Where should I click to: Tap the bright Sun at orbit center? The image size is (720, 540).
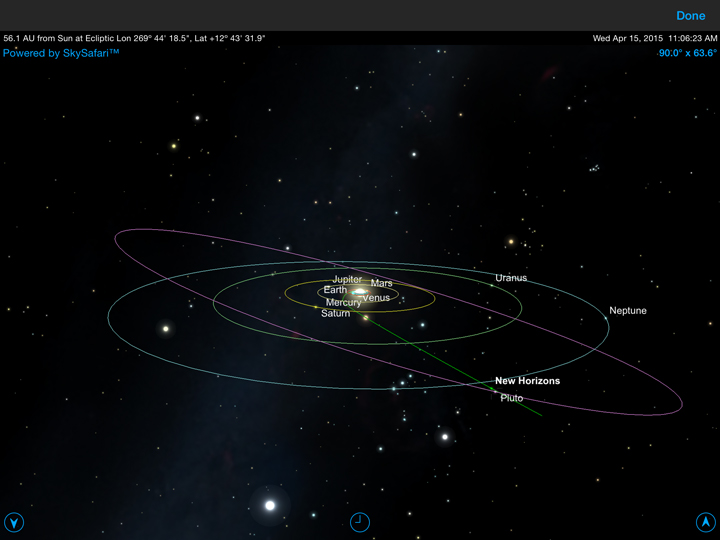pyautogui.click(x=360, y=292)
